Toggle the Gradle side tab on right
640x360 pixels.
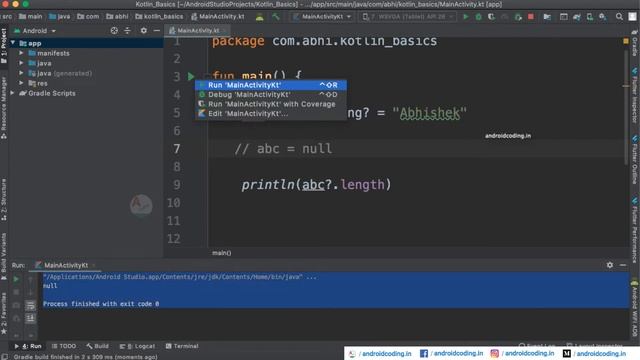point(635,44)
